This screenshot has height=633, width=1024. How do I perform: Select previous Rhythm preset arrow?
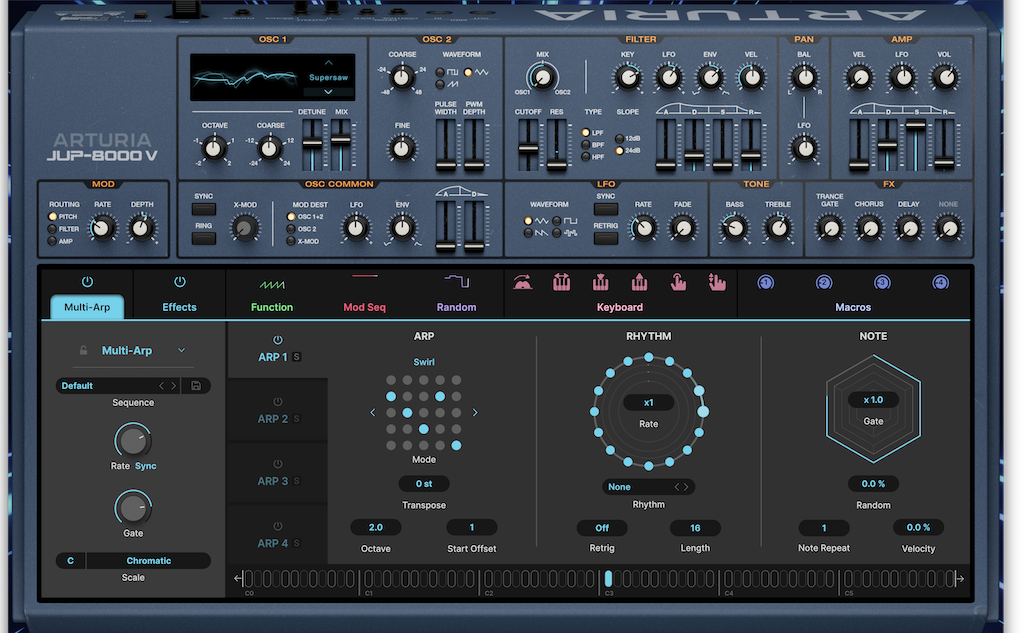(677, 487)
